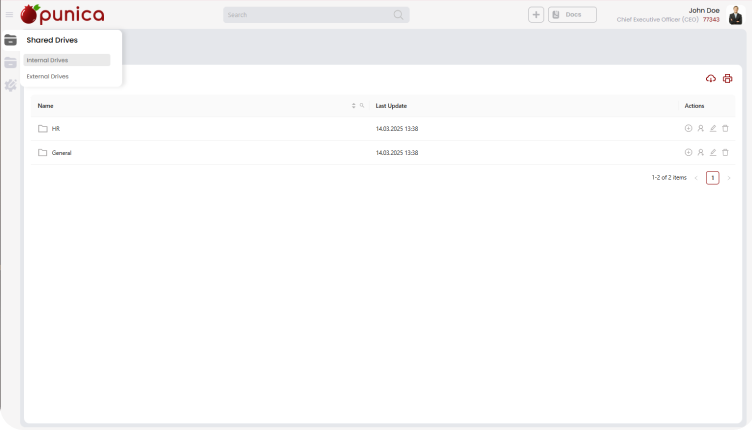
Task: Click delete trash icon for HR row
Action: [x=725, y=128]
